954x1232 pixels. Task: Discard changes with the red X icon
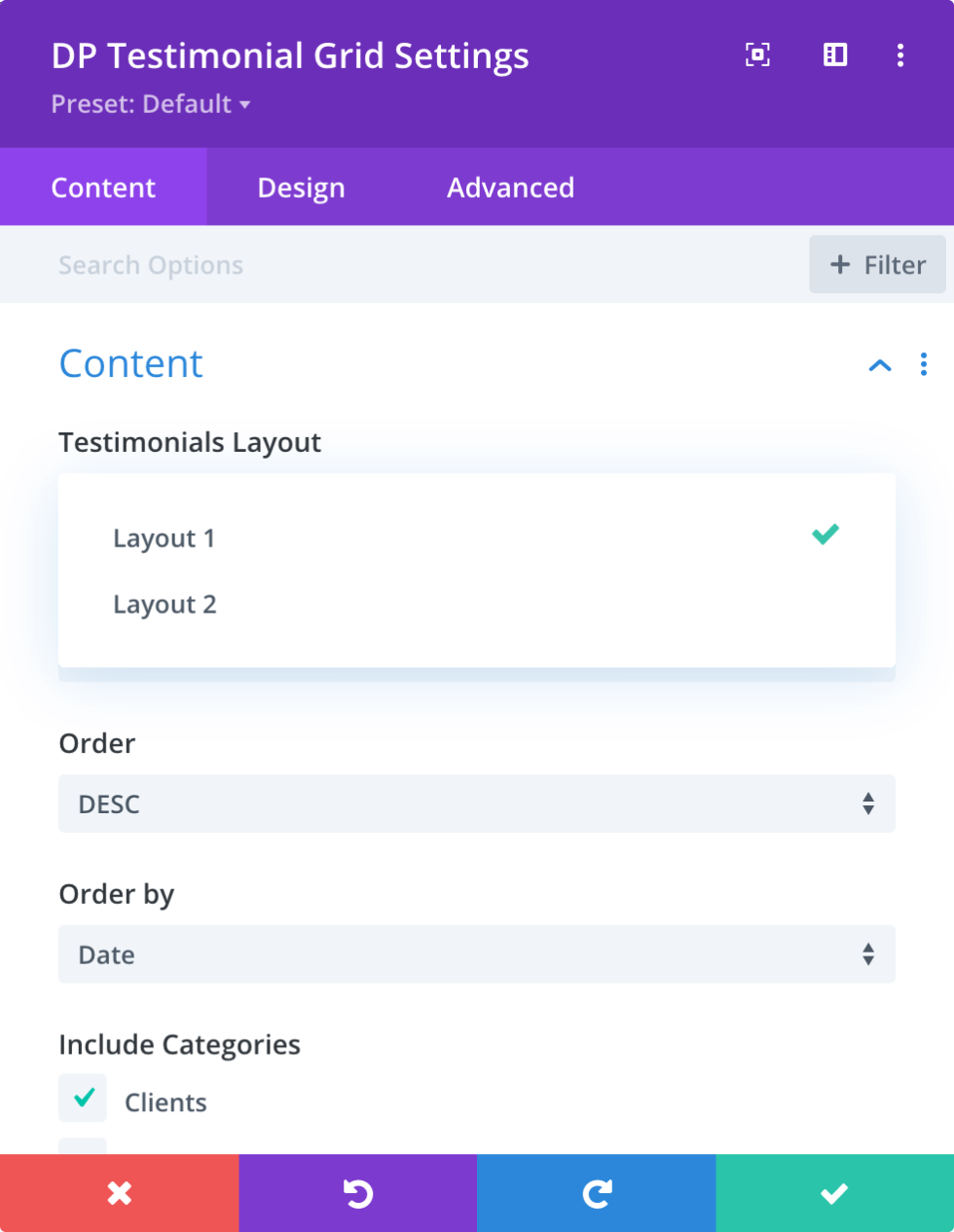tap(119, 1192)
